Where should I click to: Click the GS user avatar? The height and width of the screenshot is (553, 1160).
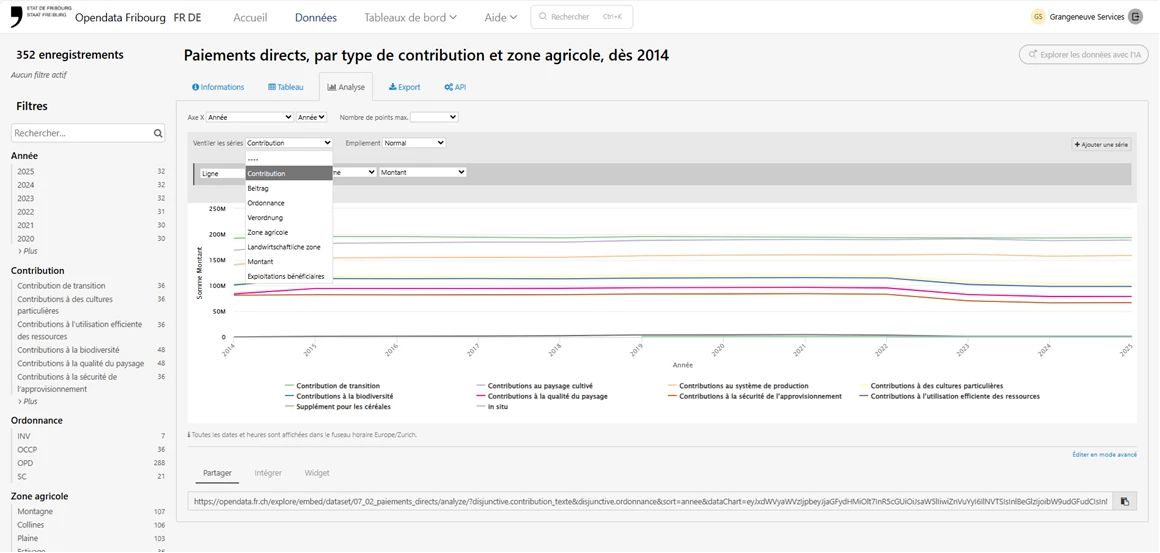pyautogui.click(x=1038, y=17)
